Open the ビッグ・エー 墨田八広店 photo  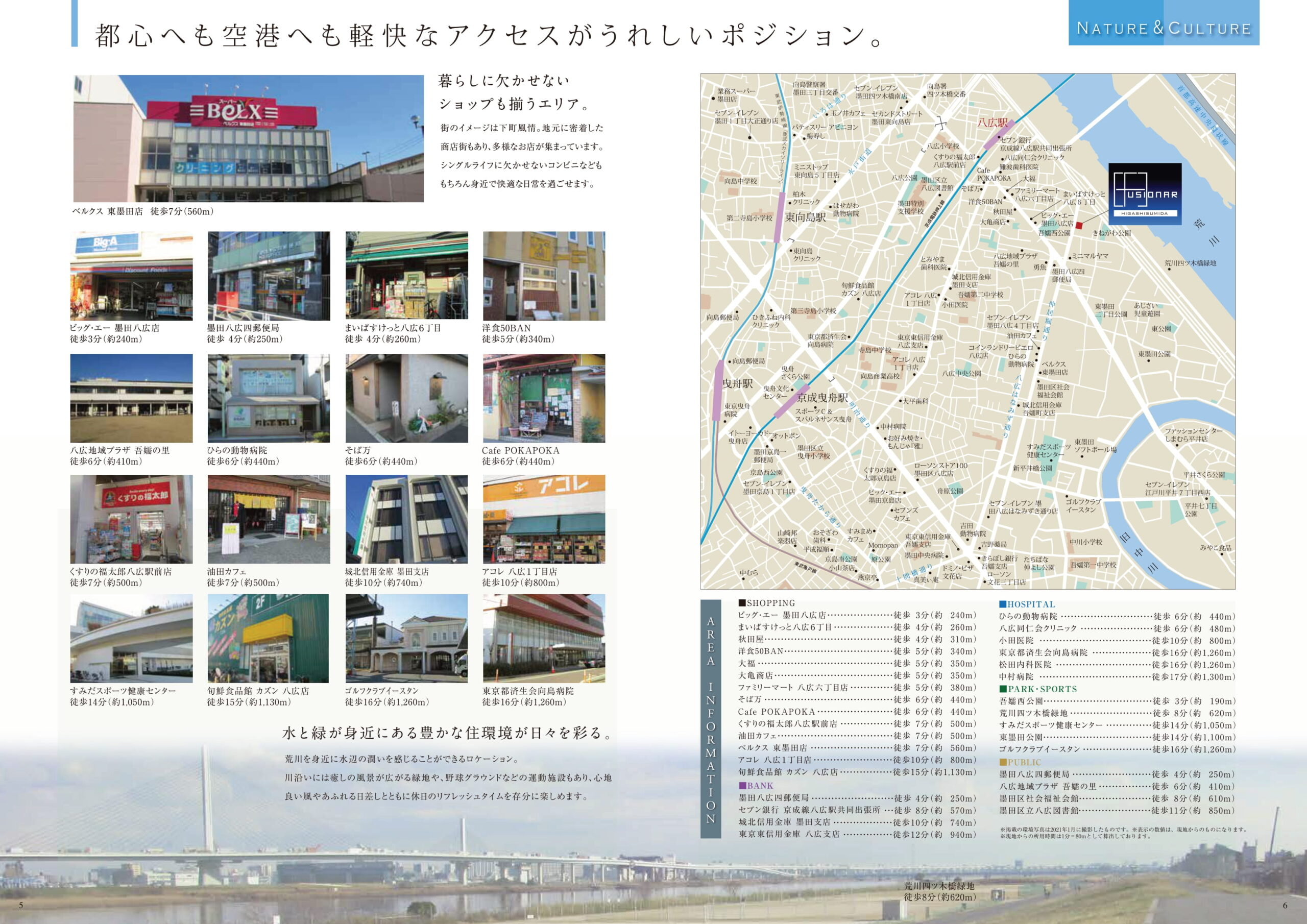pos(132,276)
